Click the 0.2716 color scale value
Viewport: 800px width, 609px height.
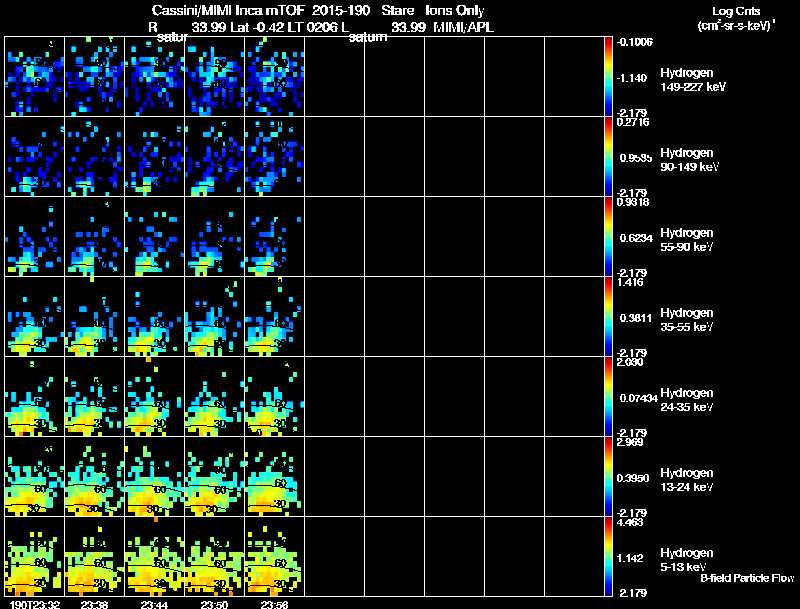633,122
